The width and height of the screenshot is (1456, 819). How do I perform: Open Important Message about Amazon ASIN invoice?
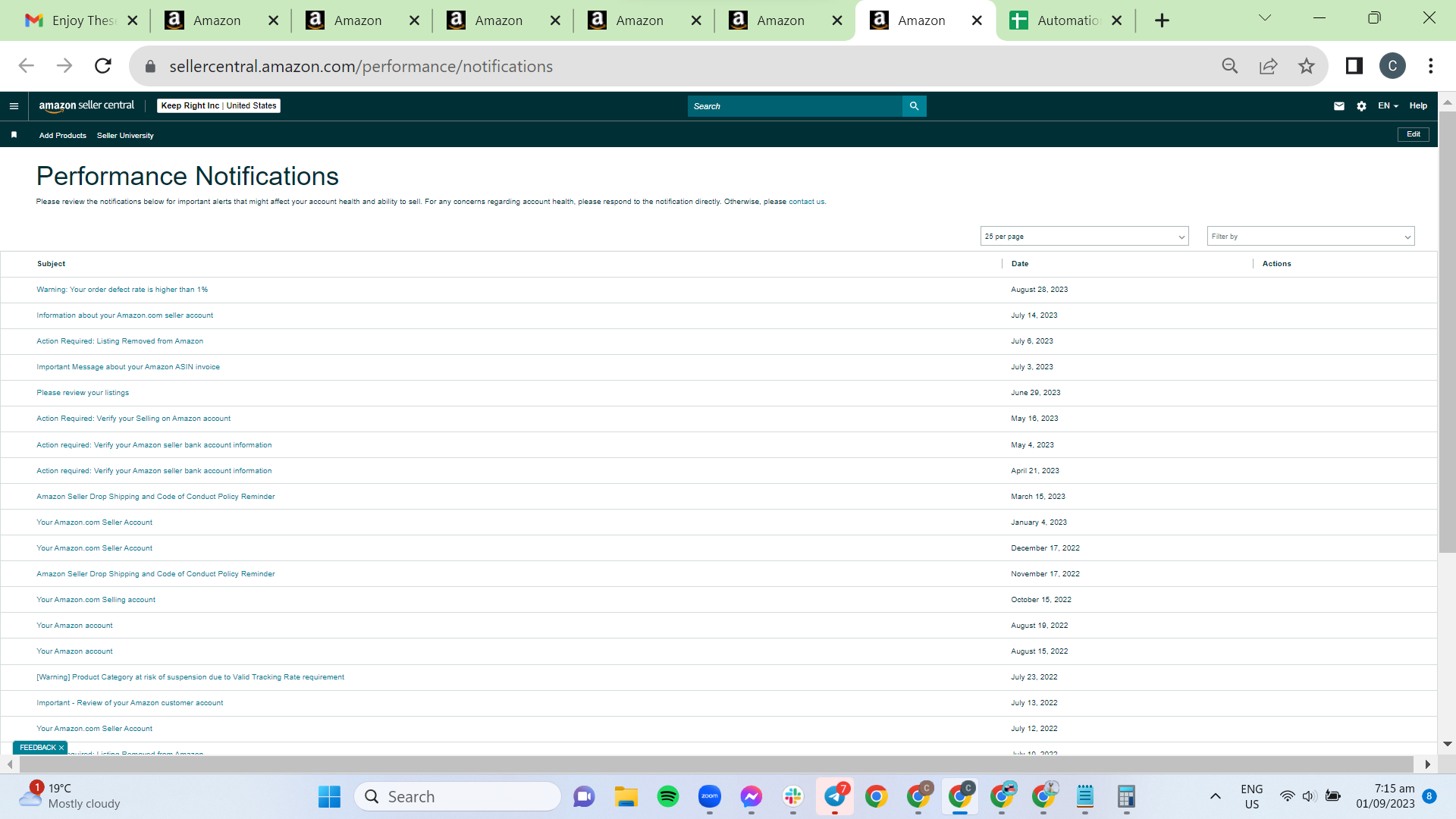coord(128,367)
